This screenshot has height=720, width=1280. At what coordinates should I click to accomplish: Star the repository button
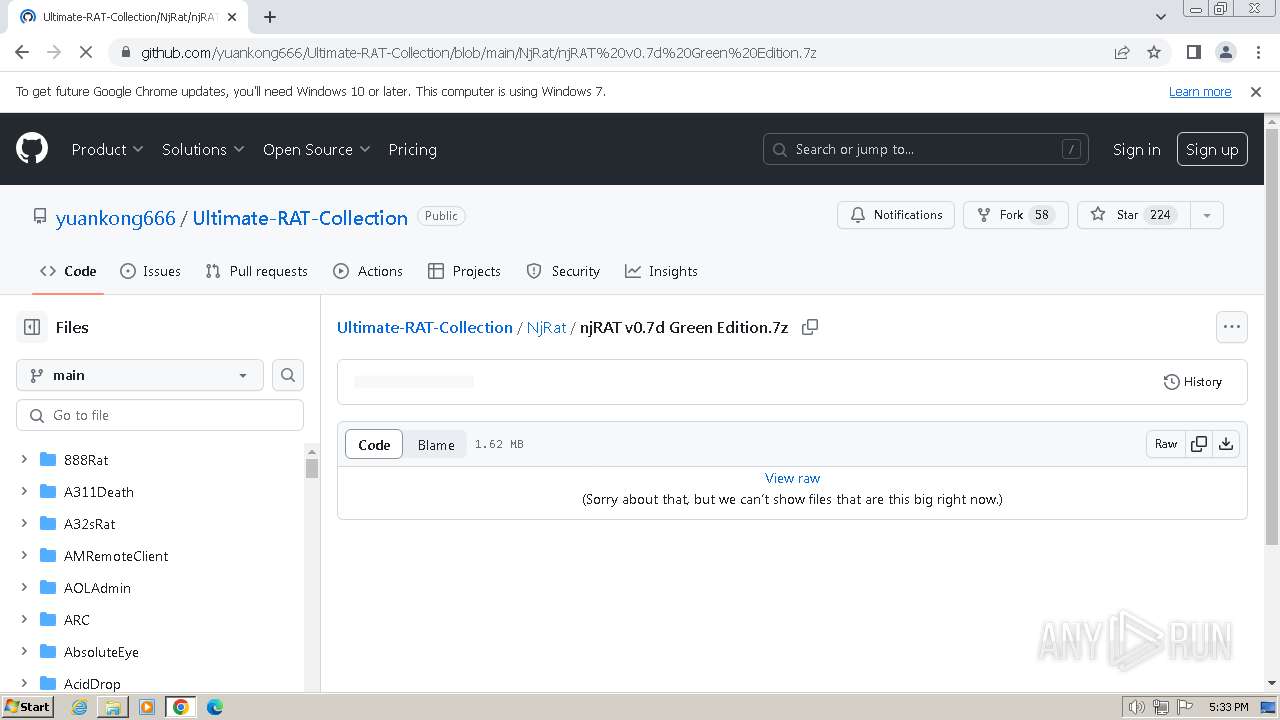pos(1133,215)
